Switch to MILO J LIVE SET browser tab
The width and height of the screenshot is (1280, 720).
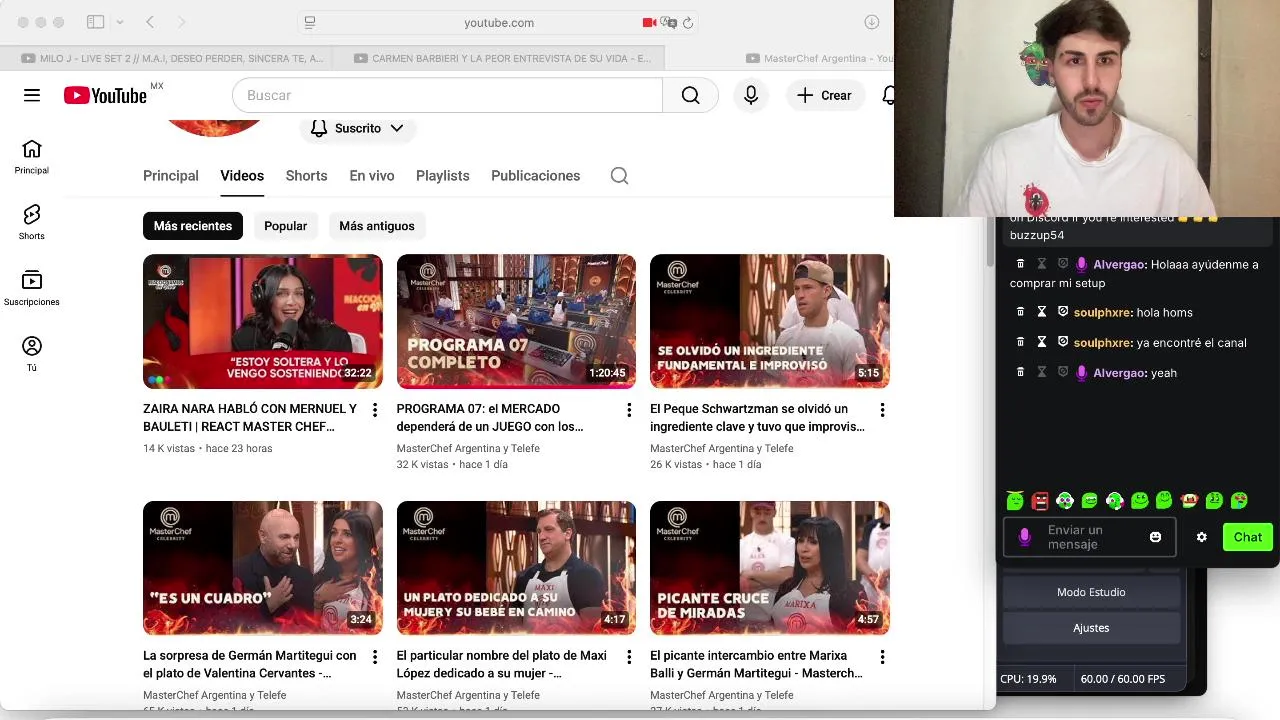pos(166,58)
